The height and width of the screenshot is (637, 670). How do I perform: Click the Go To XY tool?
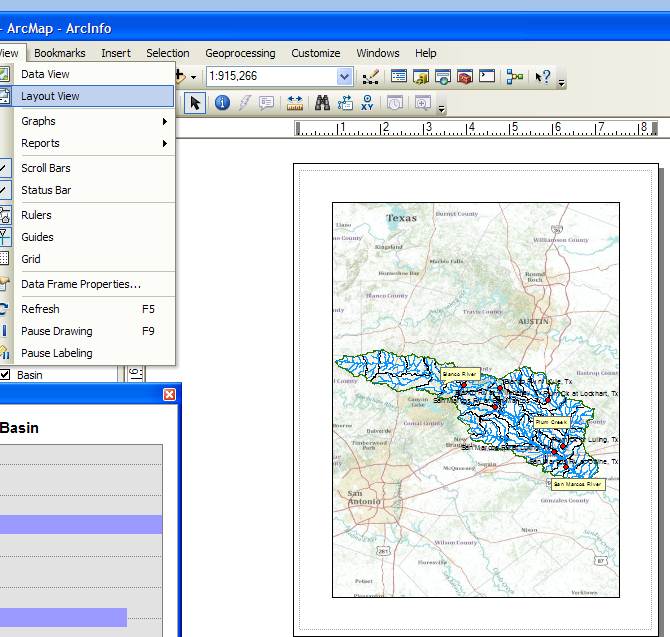pyautogui.click(x=367, y=102)
